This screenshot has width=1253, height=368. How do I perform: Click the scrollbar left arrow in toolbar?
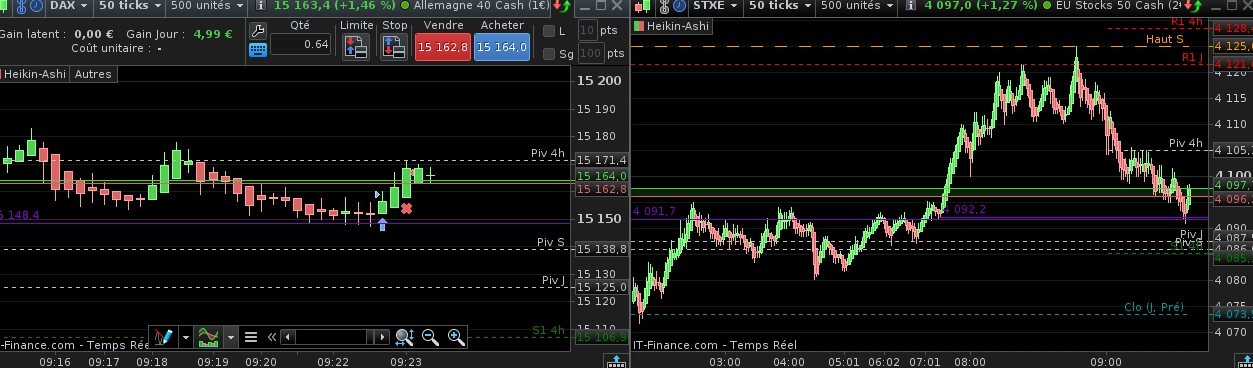288,337
